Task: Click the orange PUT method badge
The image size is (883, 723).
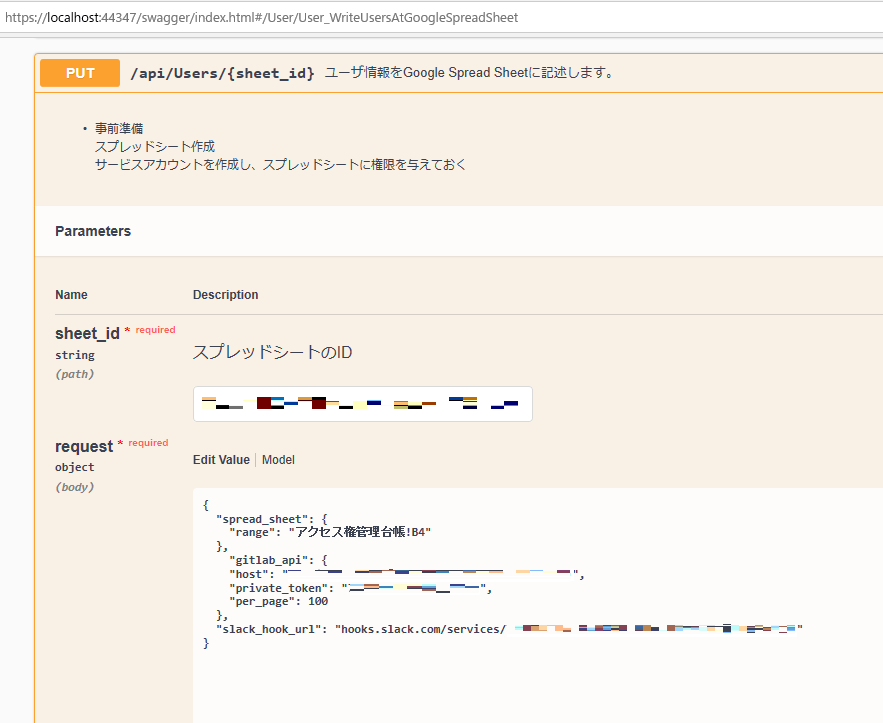Action: (x=80, y=73)
